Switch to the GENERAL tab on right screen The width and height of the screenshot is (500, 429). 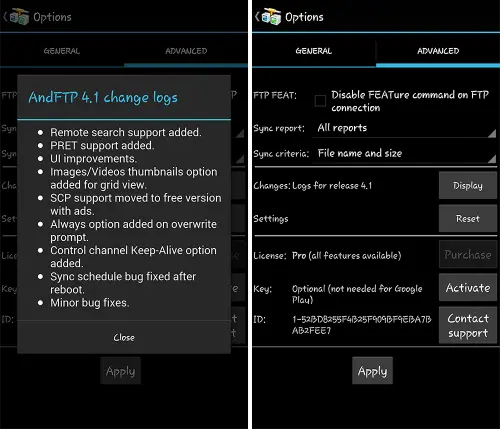point(314,51)
